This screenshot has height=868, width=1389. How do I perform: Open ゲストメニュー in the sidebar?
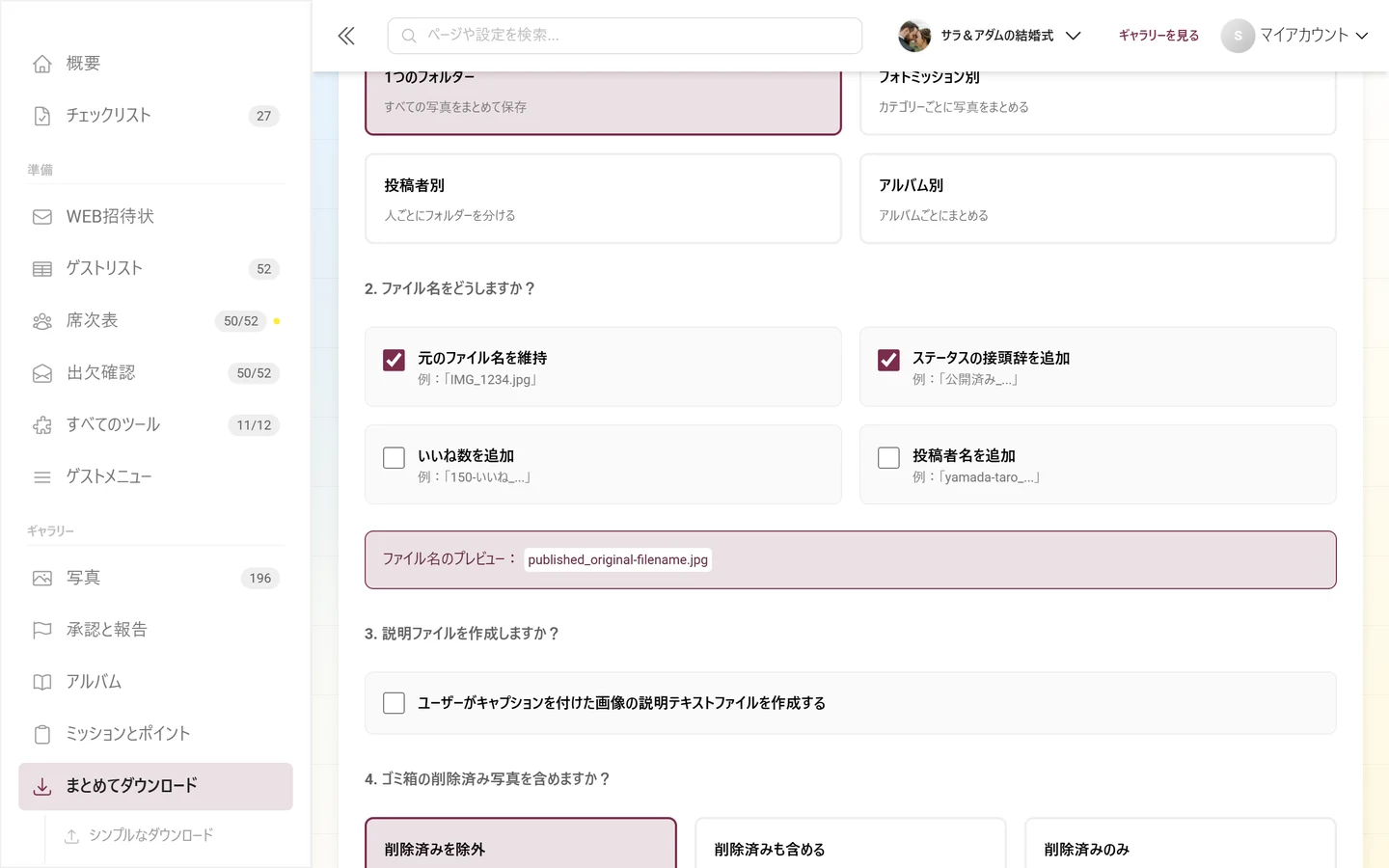[155, 477]
